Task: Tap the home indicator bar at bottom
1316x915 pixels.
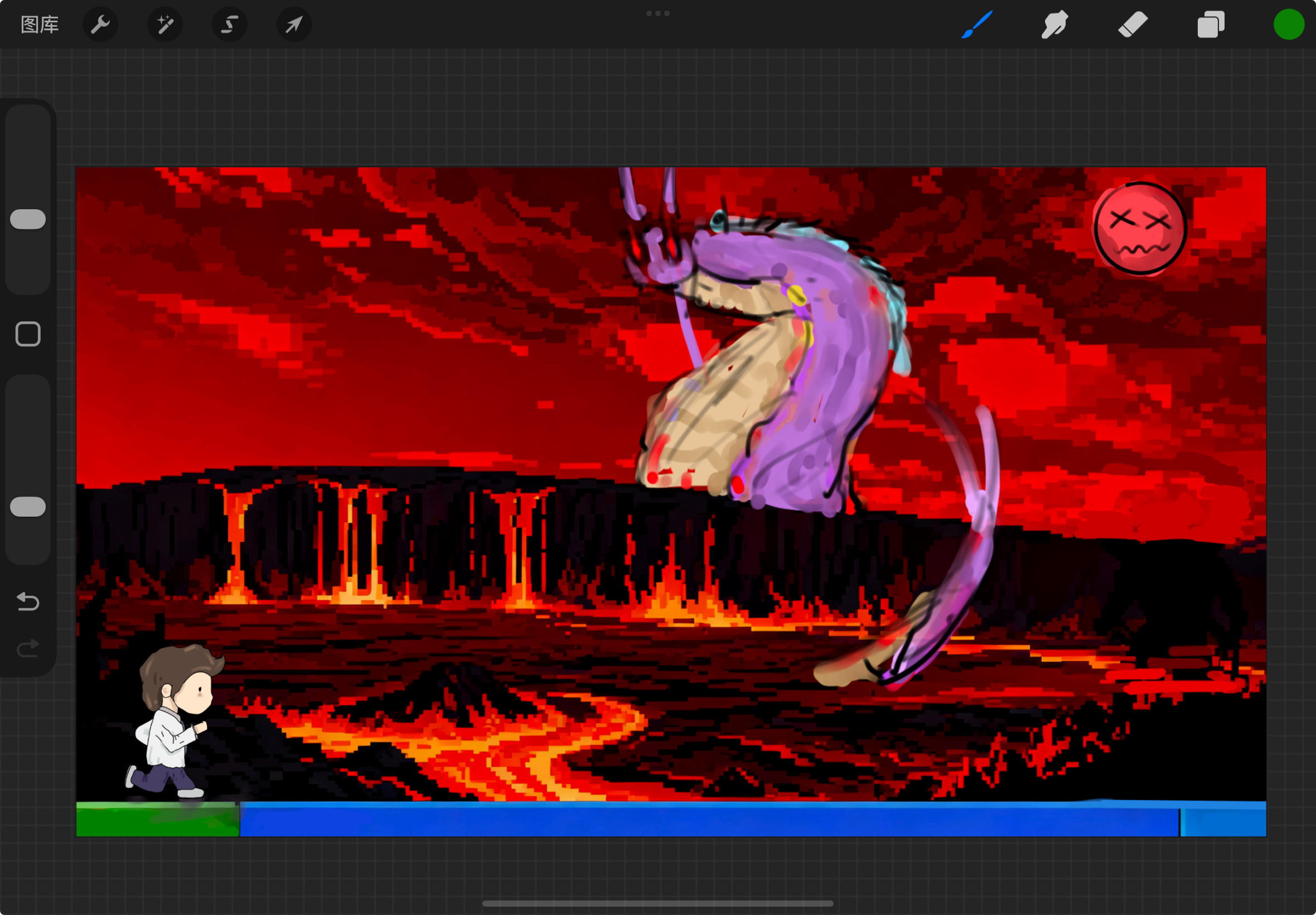Action: click(x=657, y=903)
